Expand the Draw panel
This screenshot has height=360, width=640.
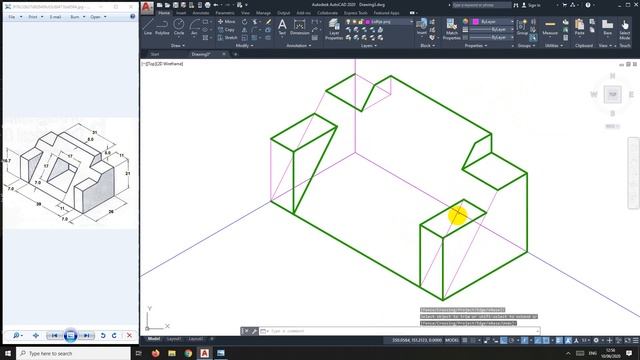click(x=178, y=45)
